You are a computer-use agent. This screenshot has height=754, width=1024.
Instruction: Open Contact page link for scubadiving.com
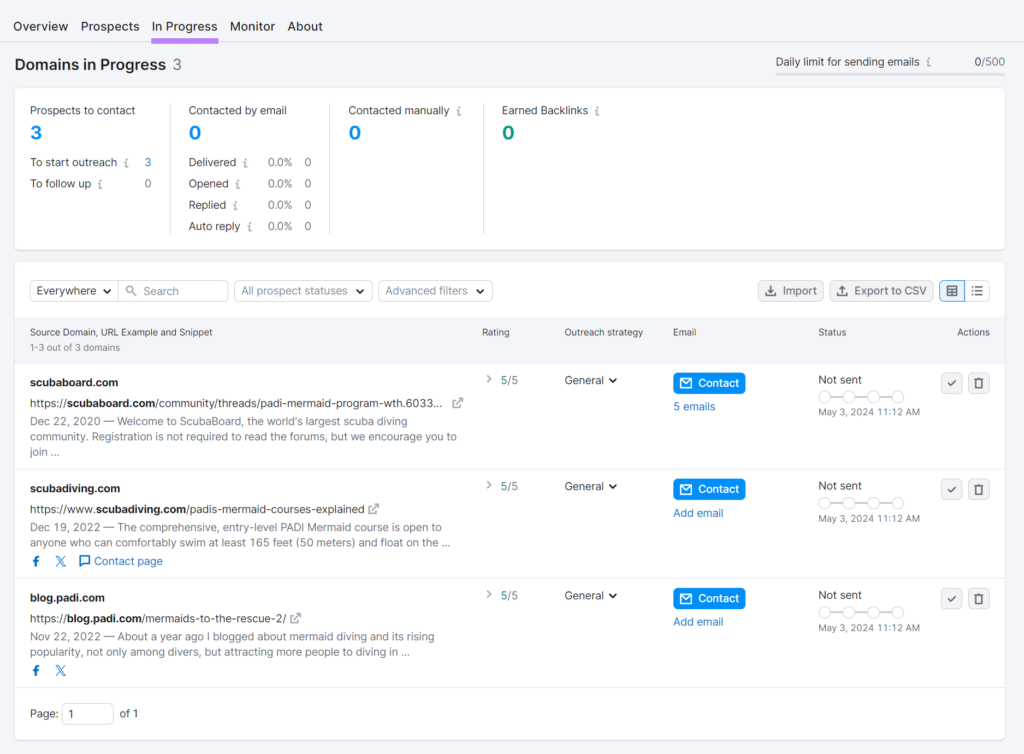pyautogui.click(x=121, y=561)
